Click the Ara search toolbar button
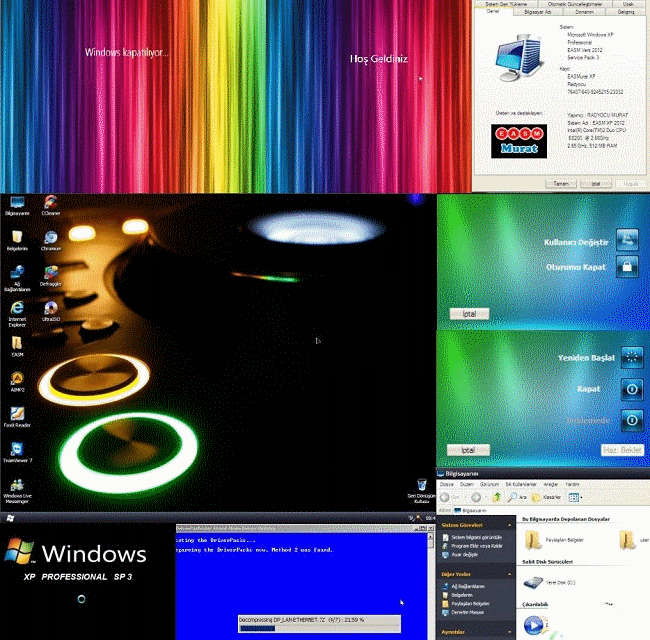The image size is (650, 640). [517, 497]
